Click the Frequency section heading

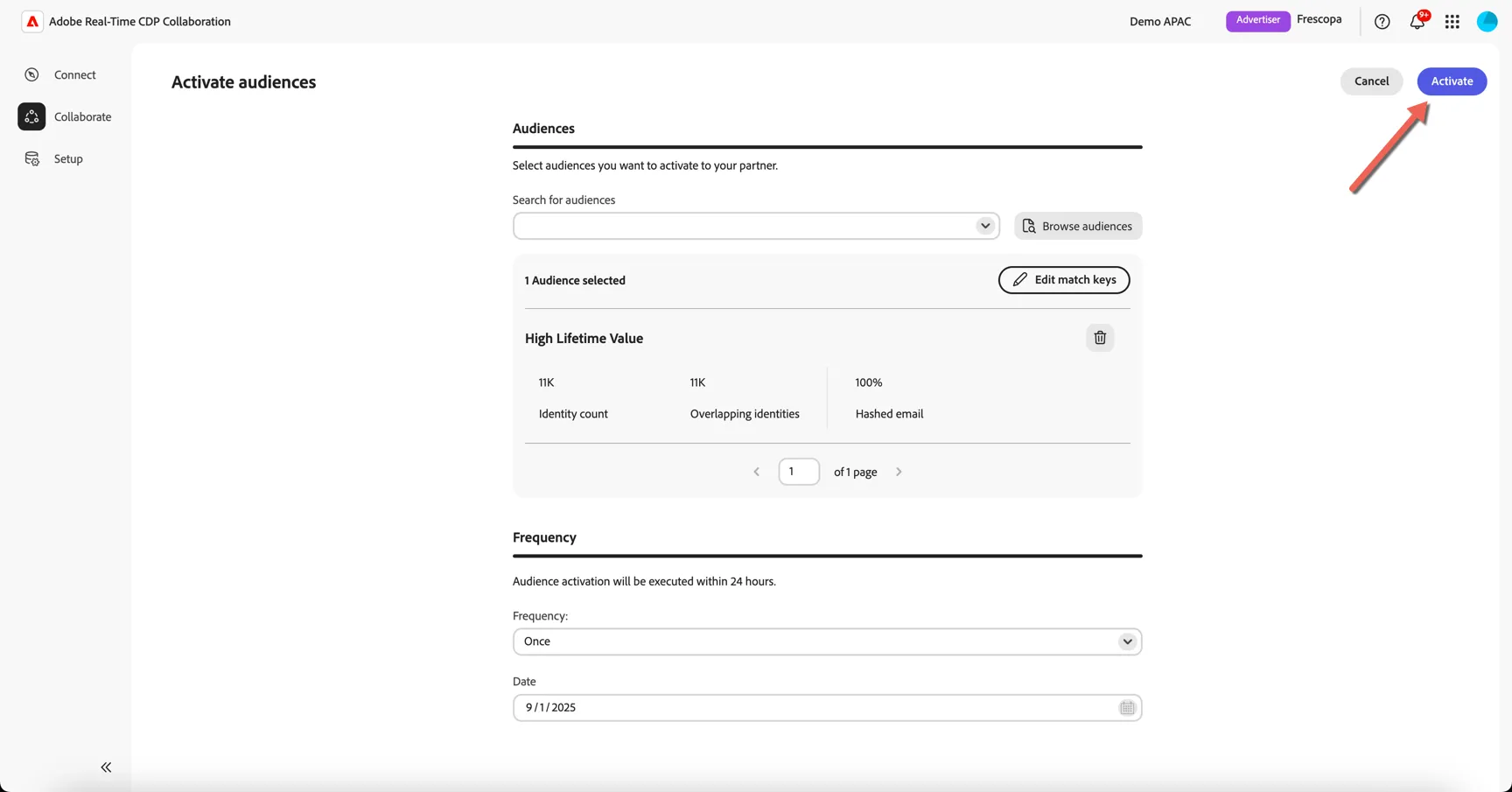[x=544, y=537]
